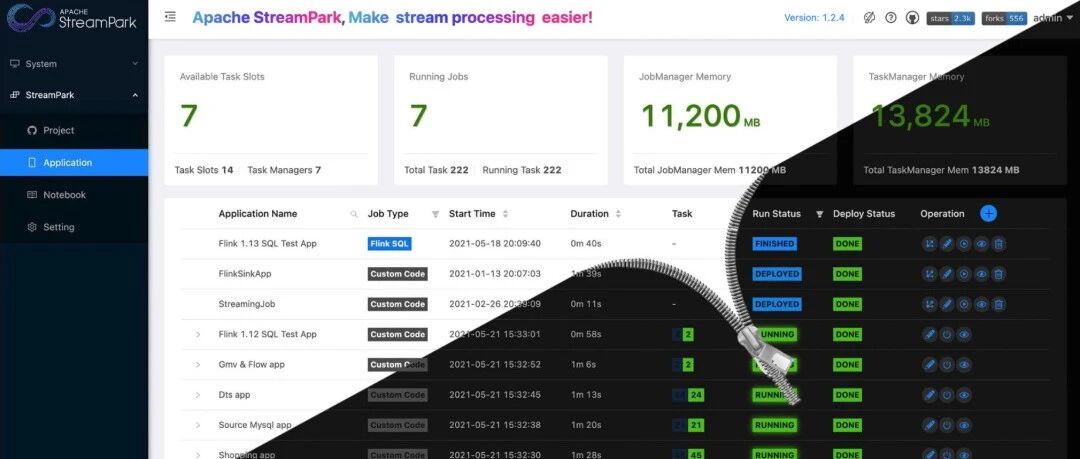
Task: View details of StreamingJob with eye icon
Action: (982, 304)
